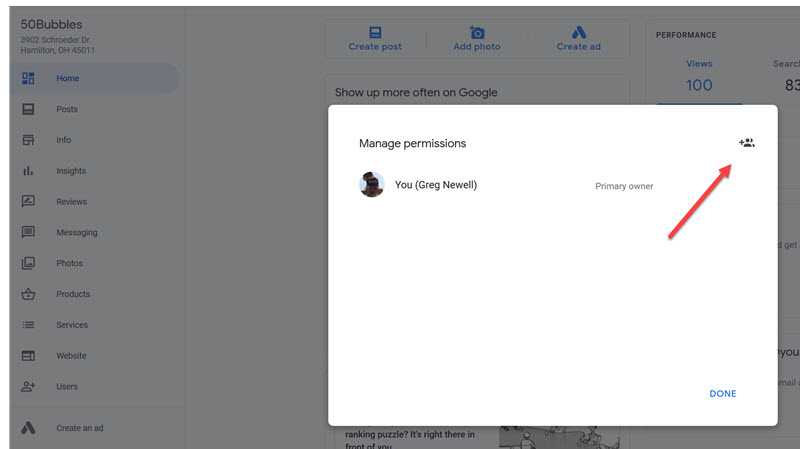Open the Home menu item
This screenshot has width=800, height=449.
94,78
